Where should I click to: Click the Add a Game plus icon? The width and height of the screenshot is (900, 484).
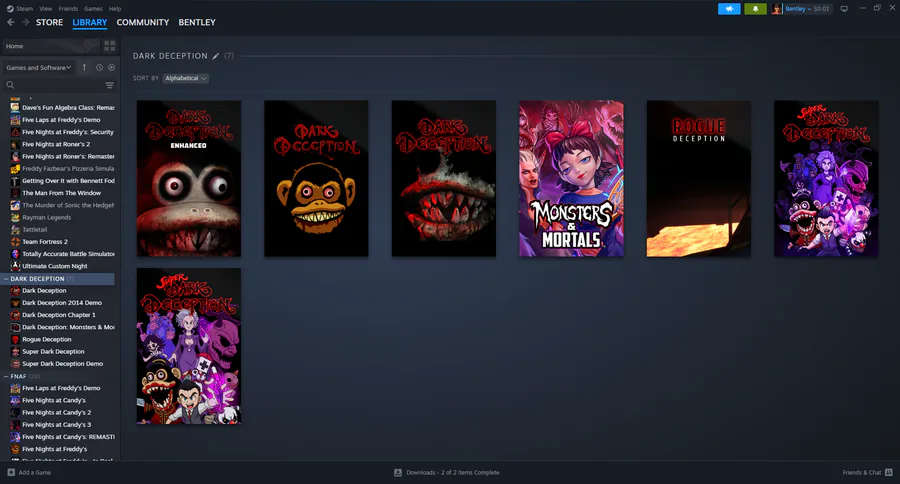click(x=11, y=473)
